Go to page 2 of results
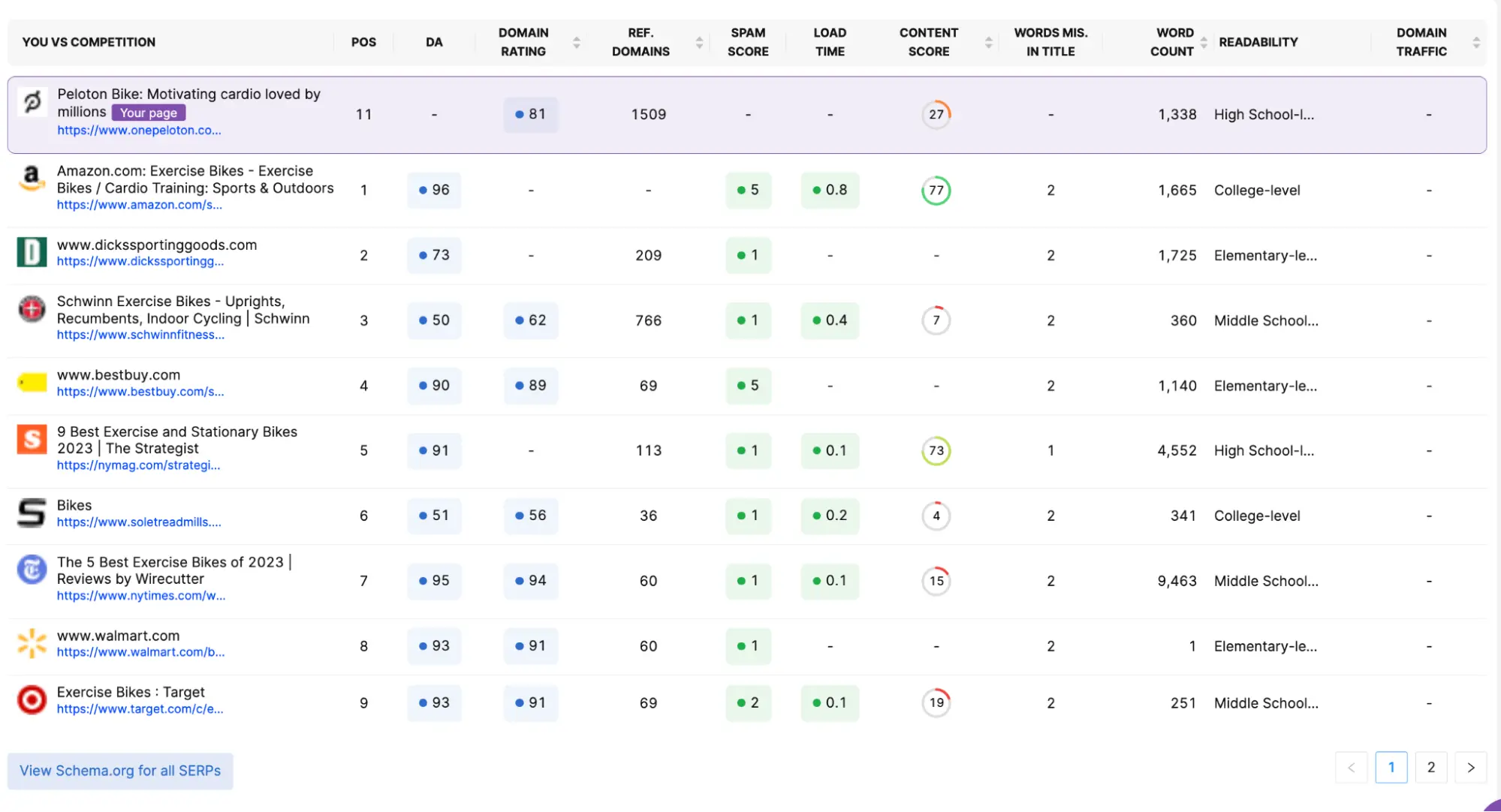 (1430, 767)
